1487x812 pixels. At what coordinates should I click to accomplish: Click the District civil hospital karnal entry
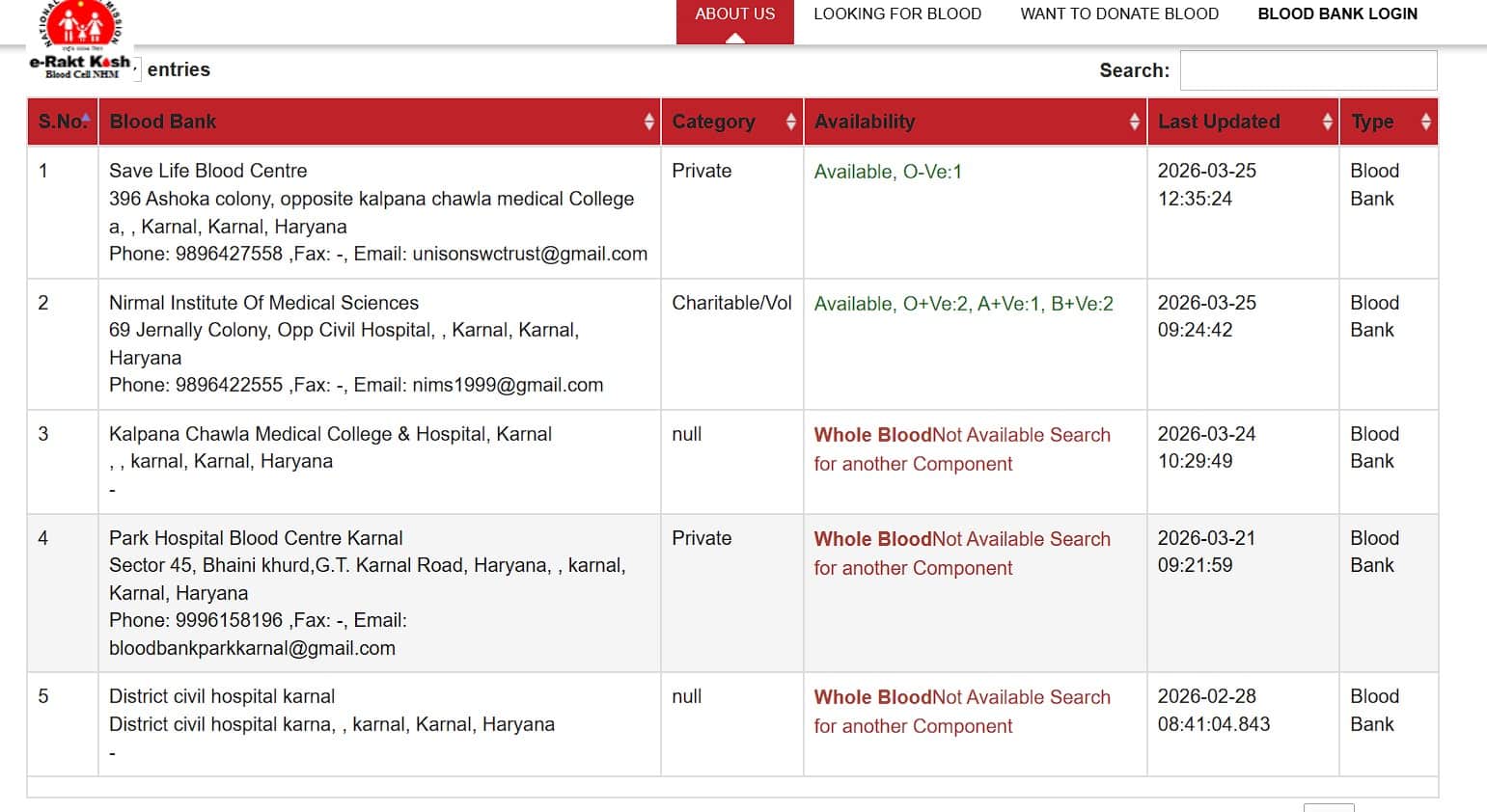222,696
